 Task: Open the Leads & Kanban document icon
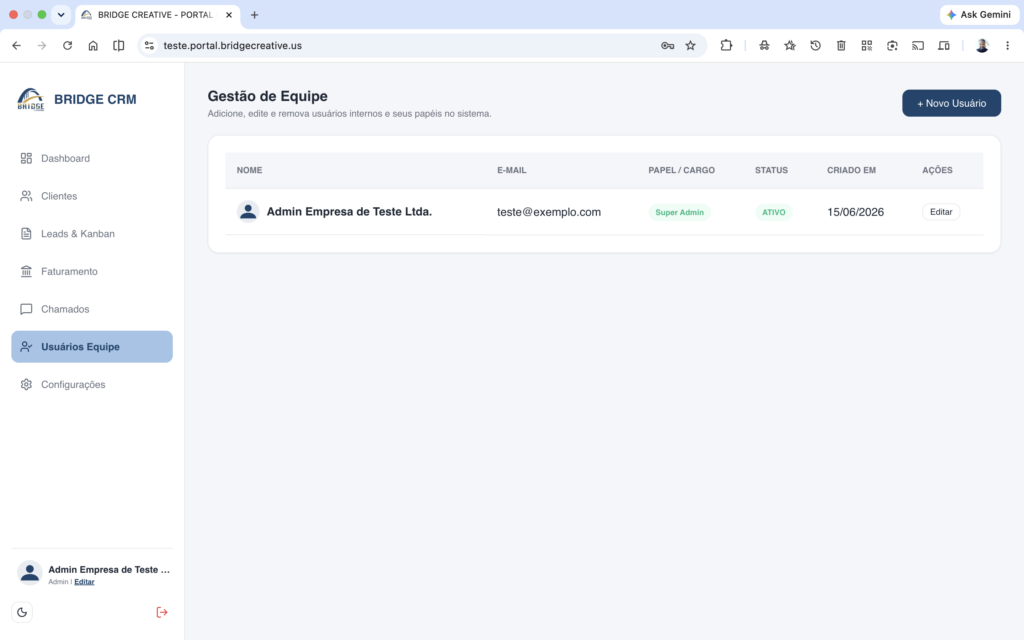[x=26, y=234]
